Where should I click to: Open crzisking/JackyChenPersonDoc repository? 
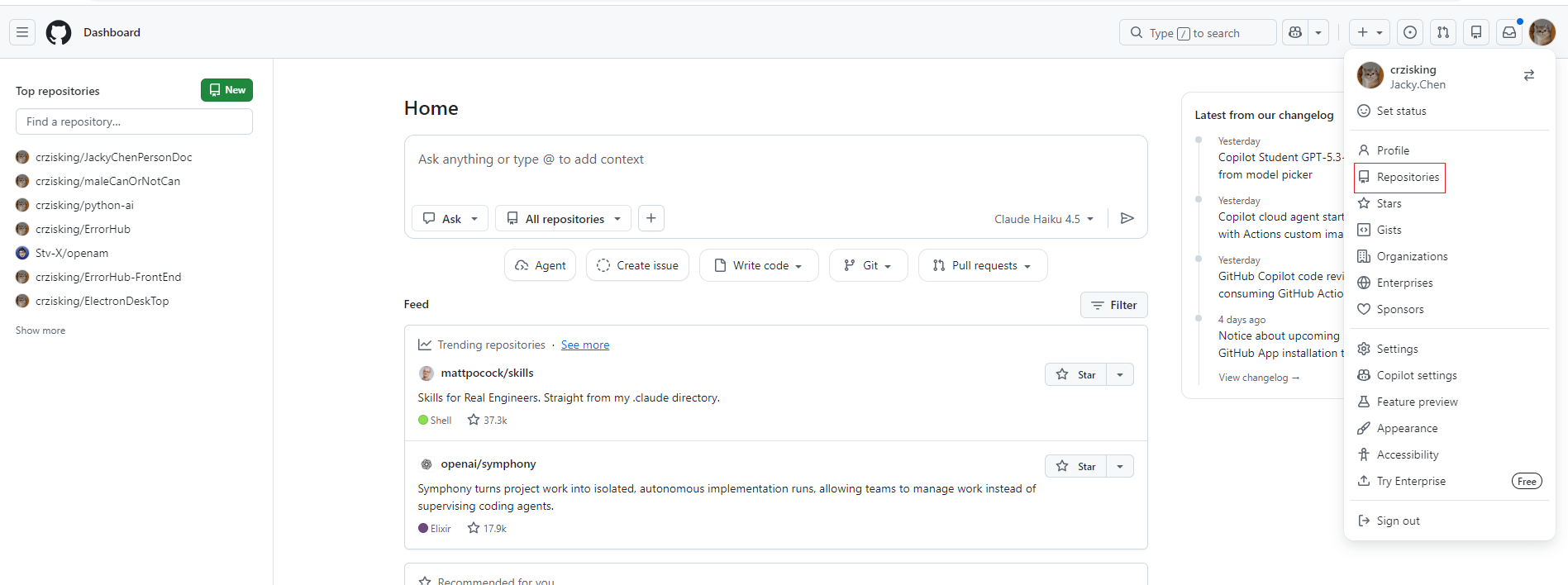point(113,157)
